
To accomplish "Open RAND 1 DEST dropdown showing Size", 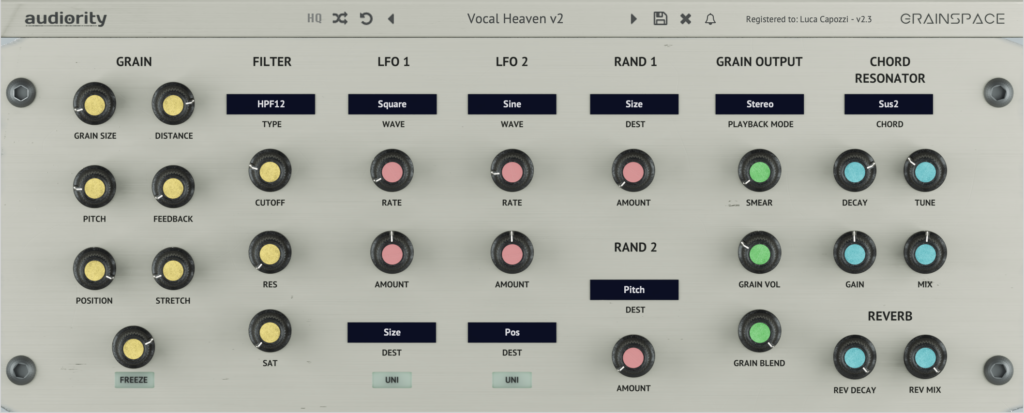I will point(634,104).
